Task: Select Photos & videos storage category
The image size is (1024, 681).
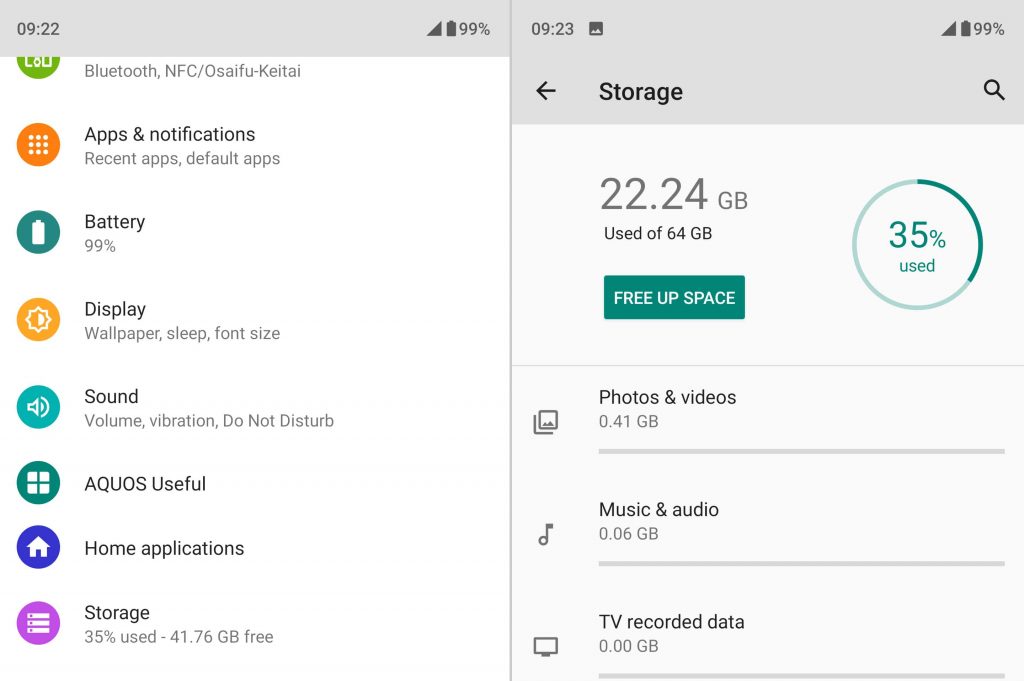Action: (768, 421)
